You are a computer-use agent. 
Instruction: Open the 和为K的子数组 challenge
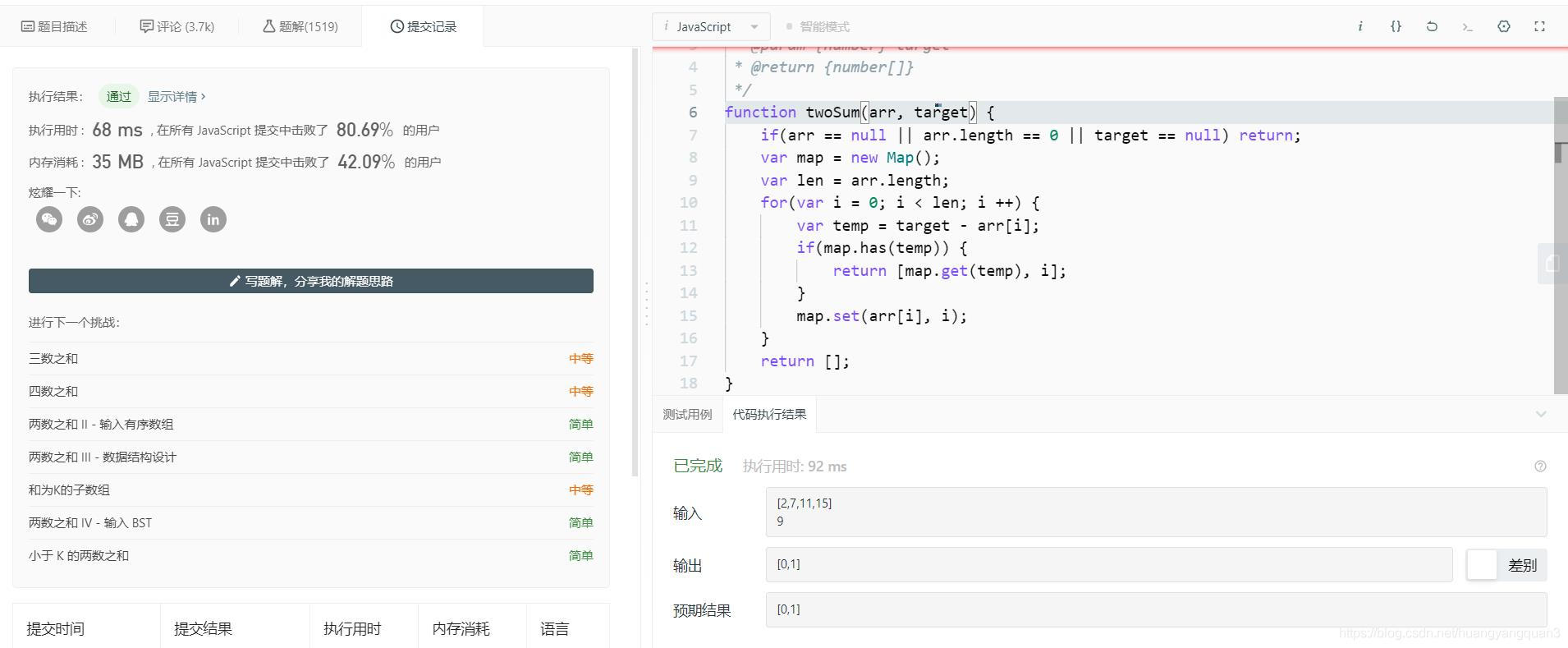point(311,489)
